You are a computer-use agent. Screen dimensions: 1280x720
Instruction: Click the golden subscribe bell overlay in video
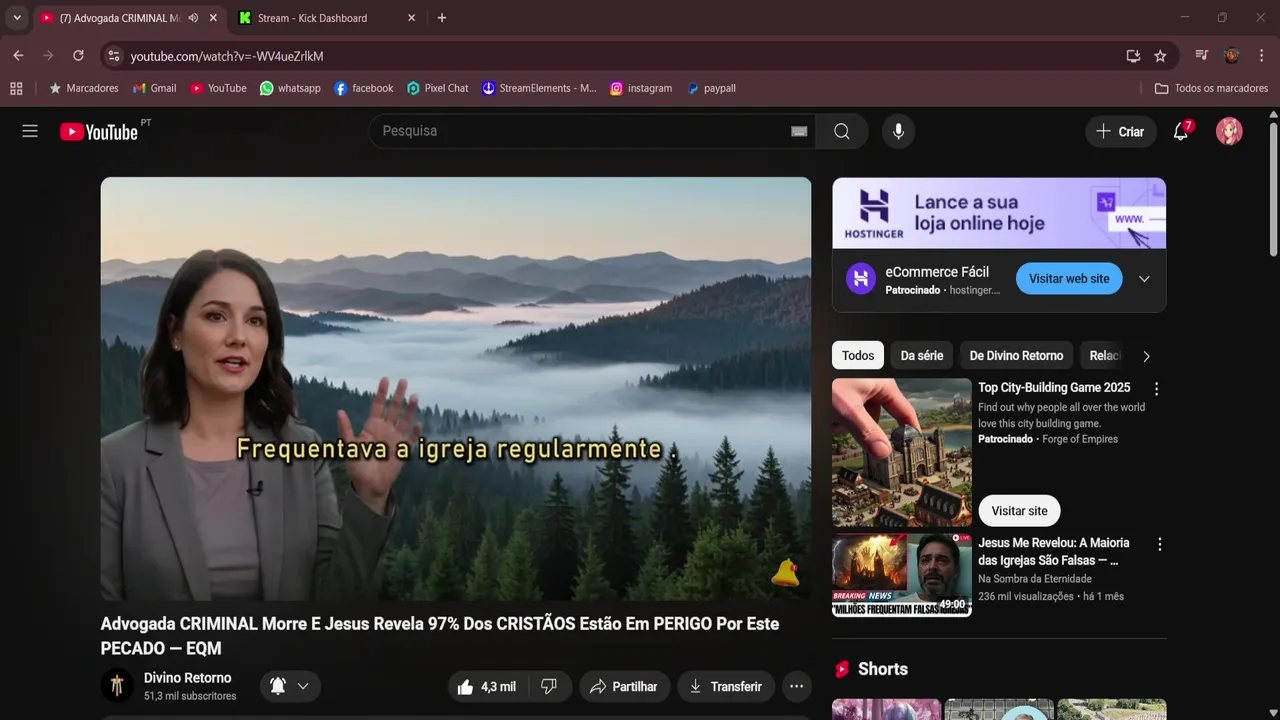[785, 572]
